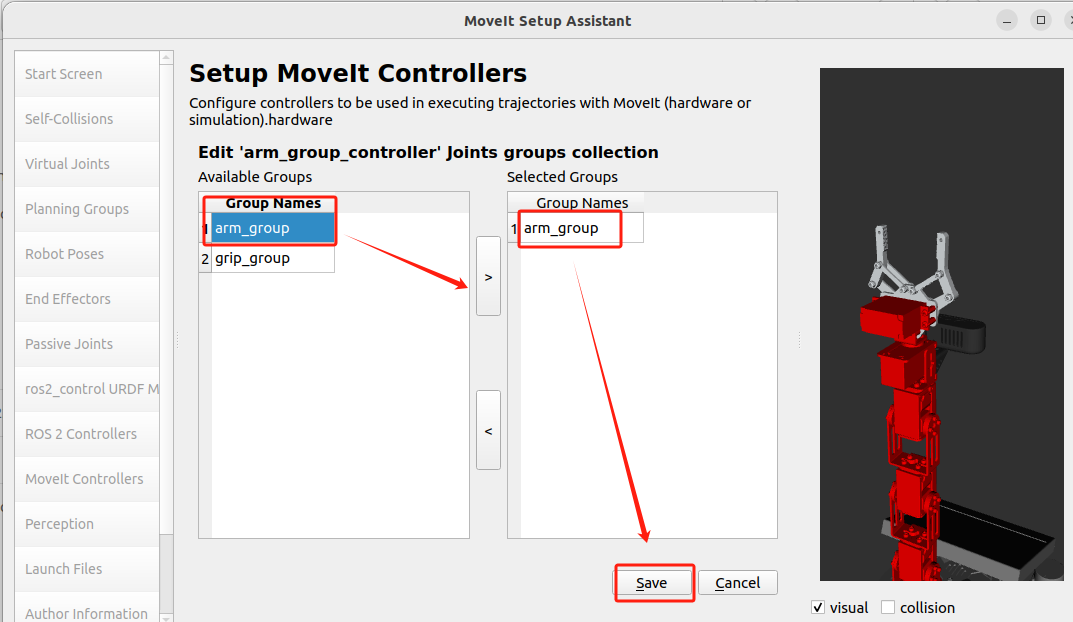Image resolution: width=1073 pixels, height=622 pixels.
Task: Go to the End Effectors step
Action: (87, 299)
